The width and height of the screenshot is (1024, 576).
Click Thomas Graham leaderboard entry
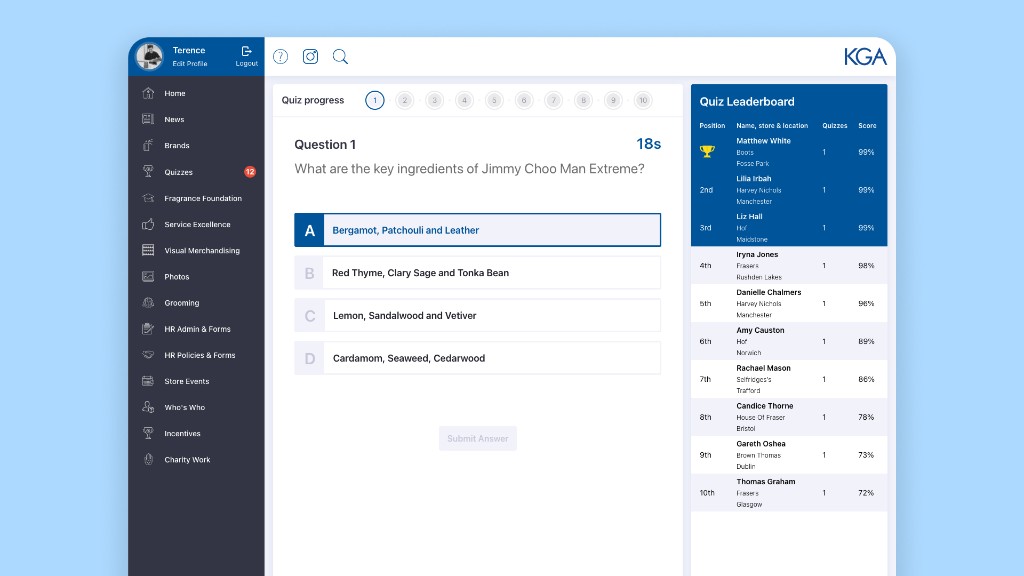click(789, 492)
